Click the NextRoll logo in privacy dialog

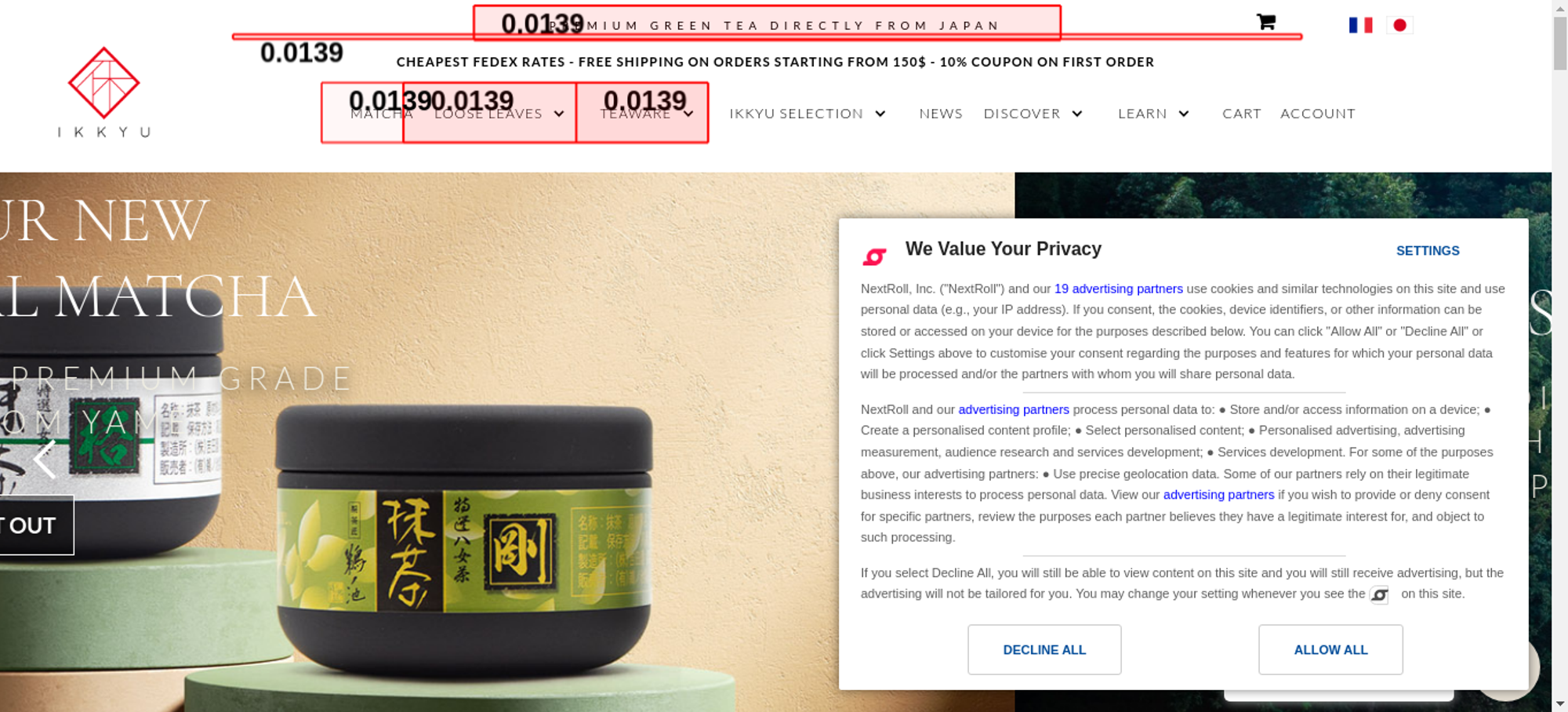[x=874, y=256]
